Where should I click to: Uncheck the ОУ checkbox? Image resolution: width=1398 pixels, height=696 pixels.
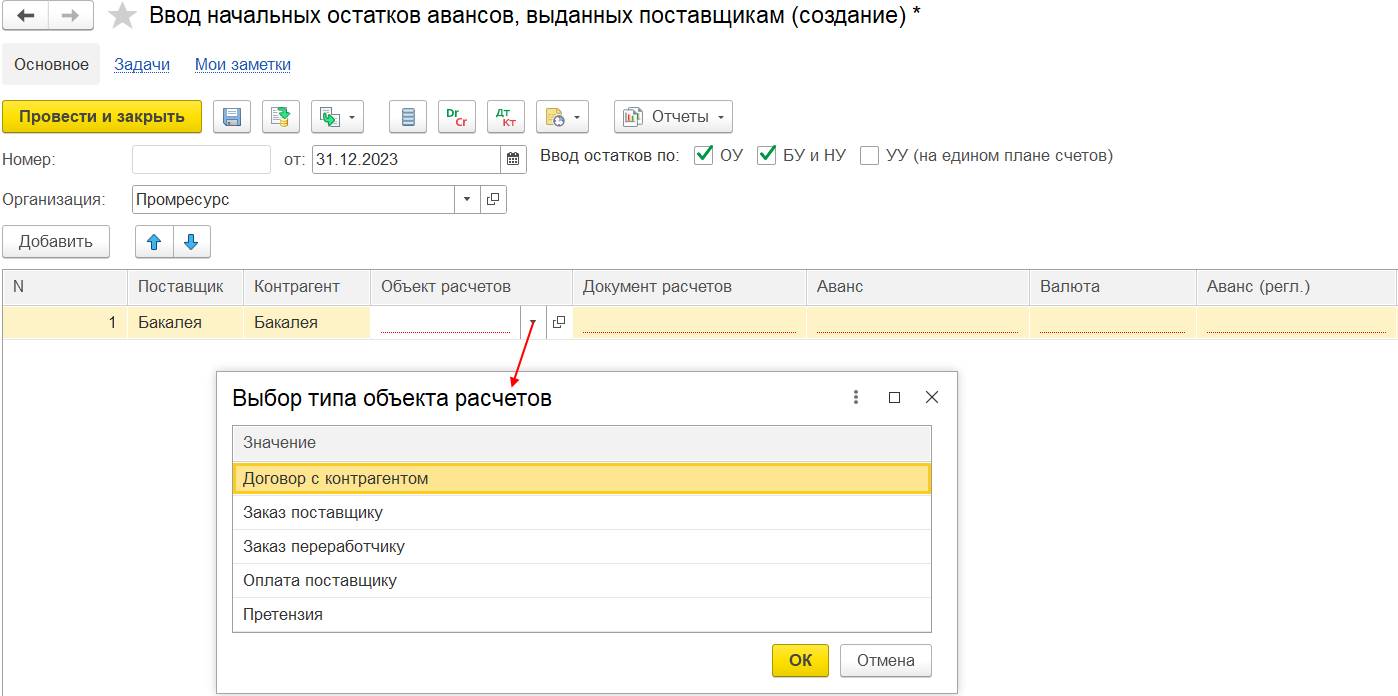[x=704, y=155]
